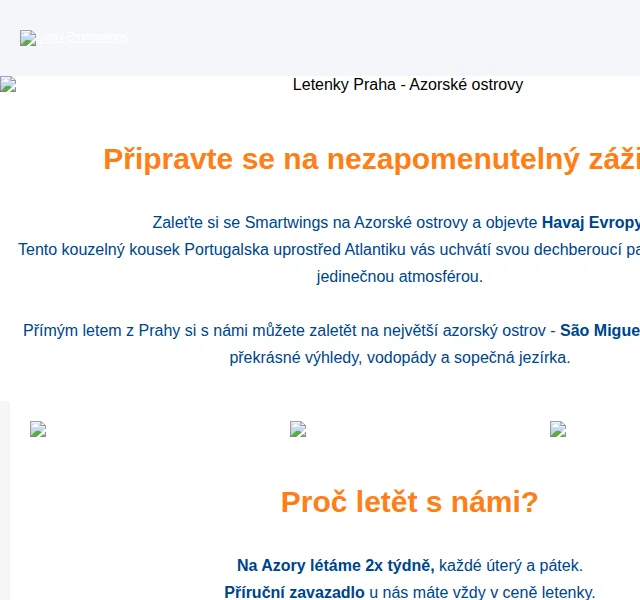Click the heading "Proč letět s námi?"
Viewport: 640px width, 600px height.
click(x=409, y=502)
